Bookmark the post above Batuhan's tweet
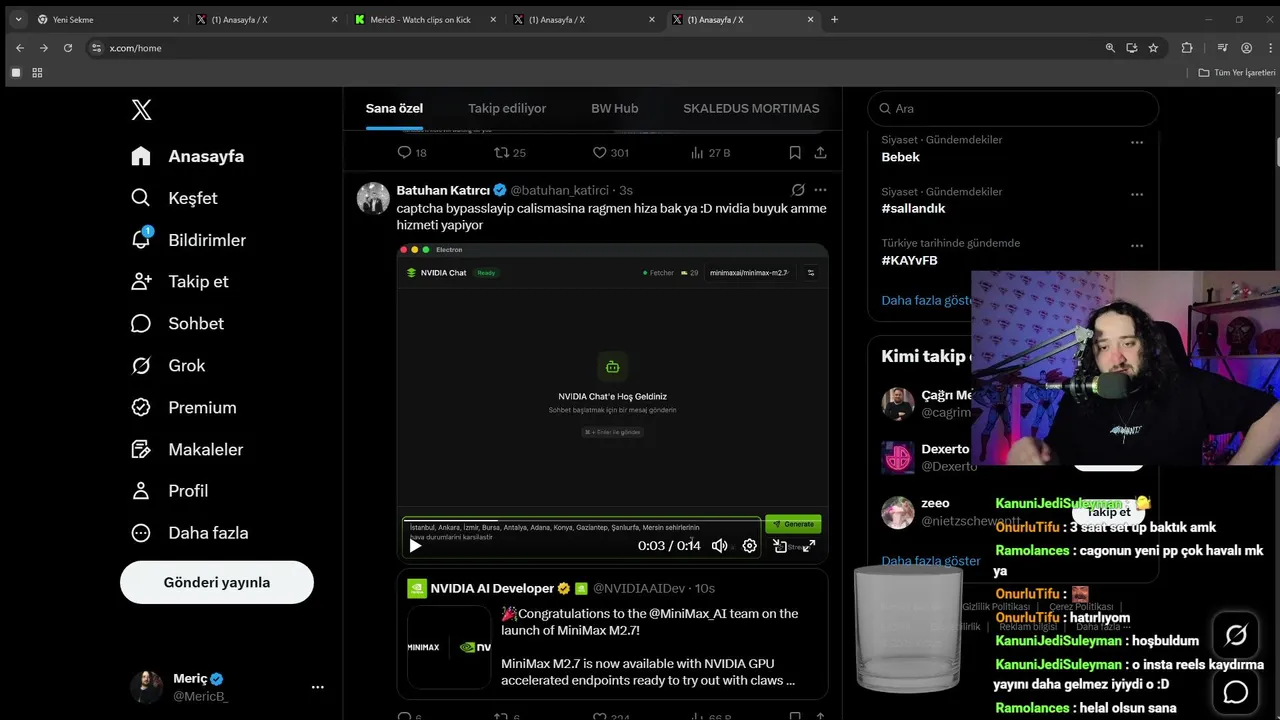 (x=795, y=152)
